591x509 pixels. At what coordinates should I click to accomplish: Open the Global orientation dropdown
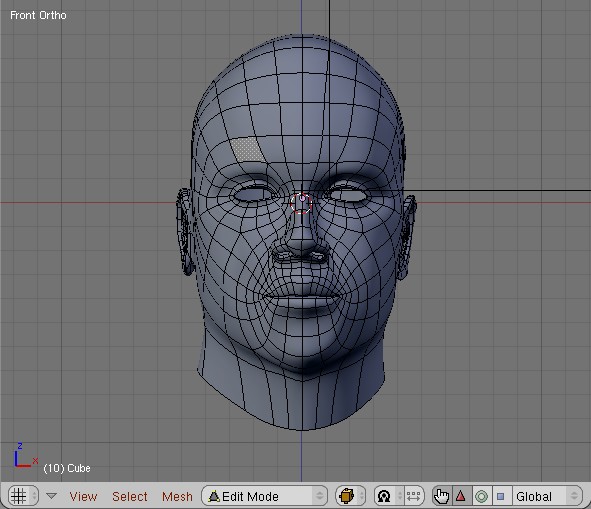coord(547,496)
